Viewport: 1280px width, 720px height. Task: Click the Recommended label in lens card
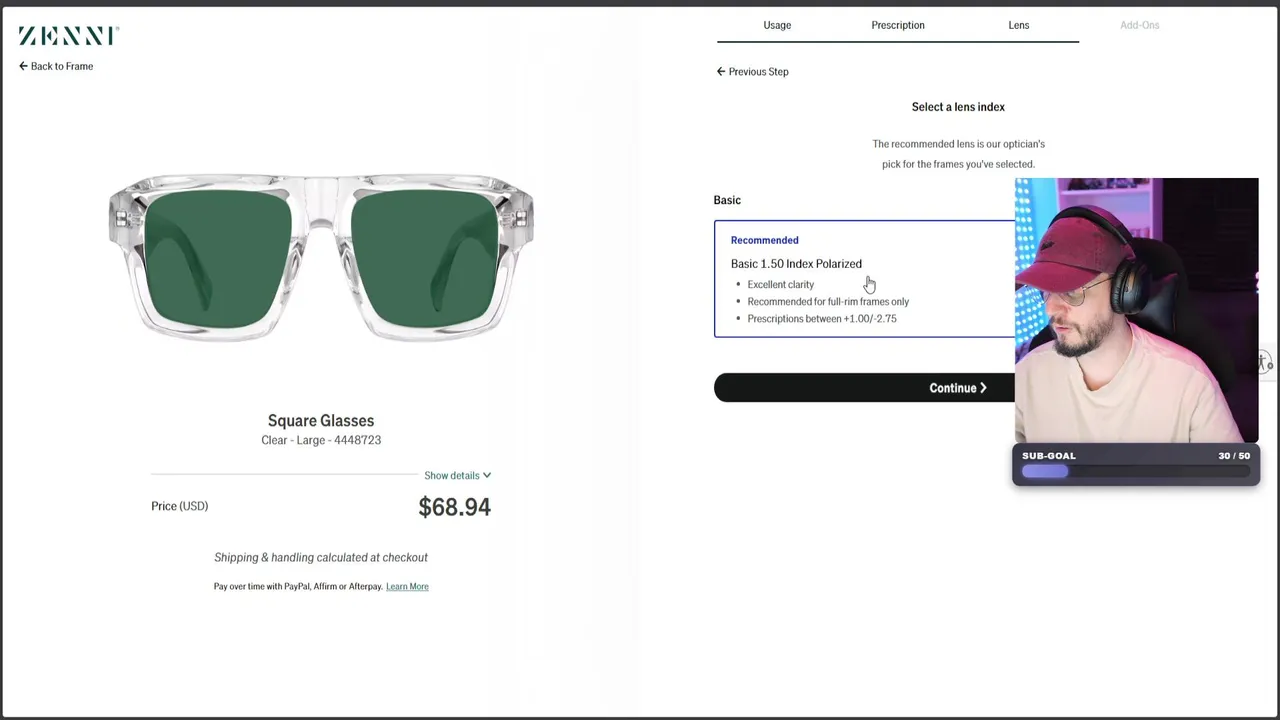(764, 240)
